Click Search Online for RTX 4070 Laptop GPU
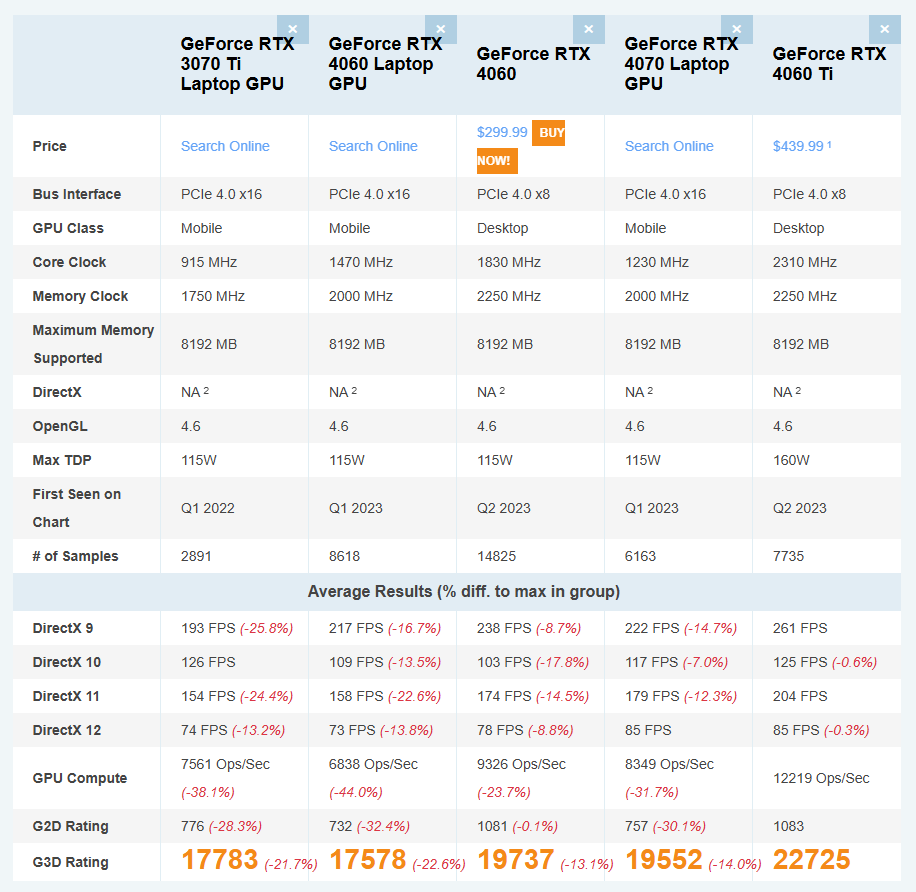This screenshot has width=916, height=892. (x=669, y=146)
